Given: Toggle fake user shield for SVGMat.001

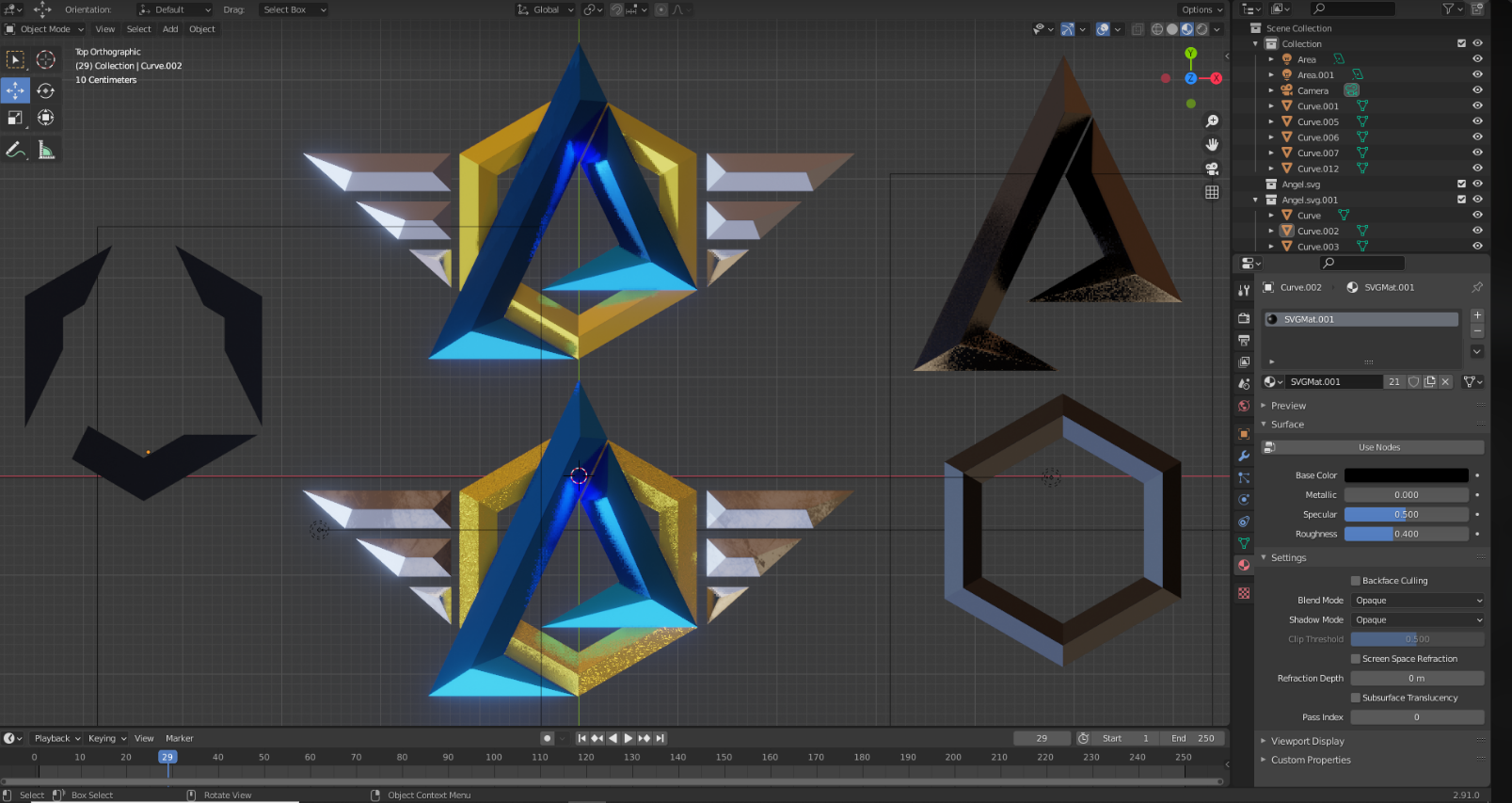Looking at the screenshot, I should pos(1413,381).
